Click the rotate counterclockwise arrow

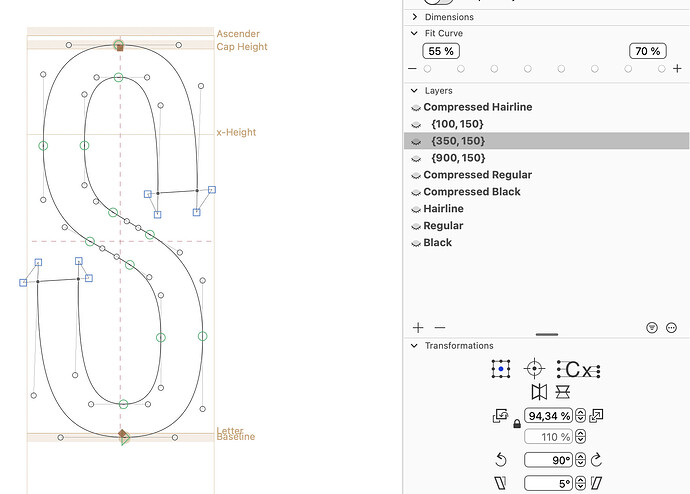tap(501, 460)
